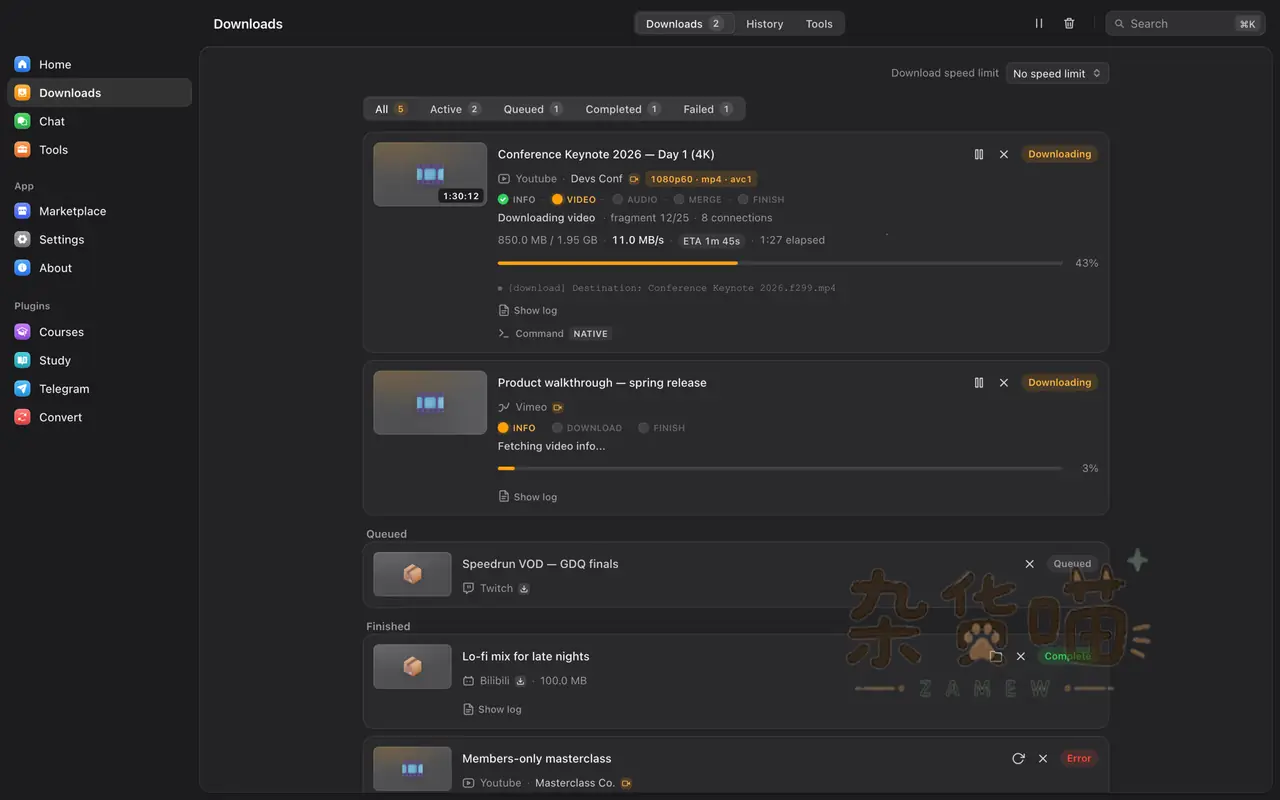1280x800 pixels.
Task: Filter by Active downloads
Action: 455,109
